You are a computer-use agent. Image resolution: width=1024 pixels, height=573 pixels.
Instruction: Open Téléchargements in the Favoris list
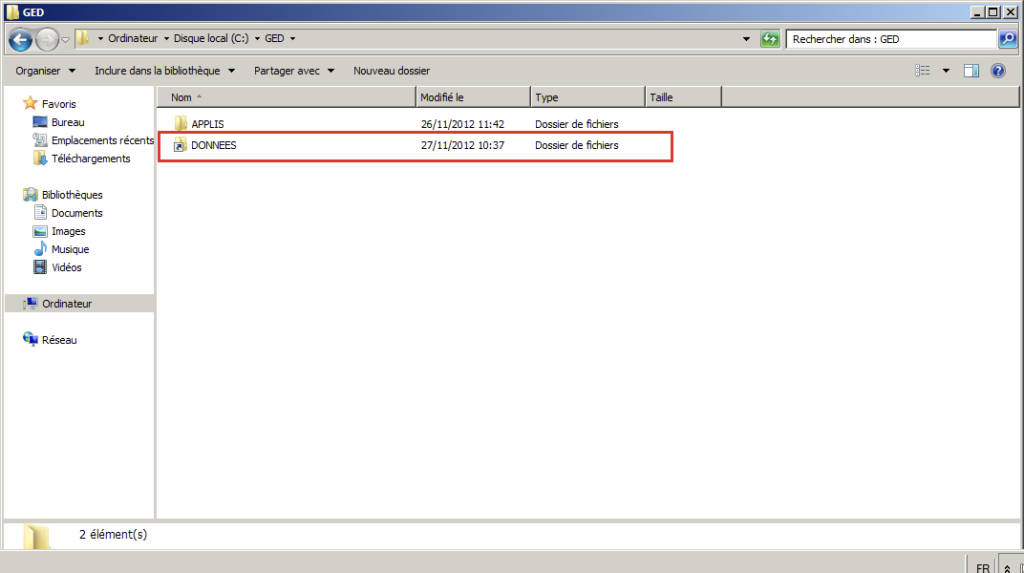coord(90,159)
